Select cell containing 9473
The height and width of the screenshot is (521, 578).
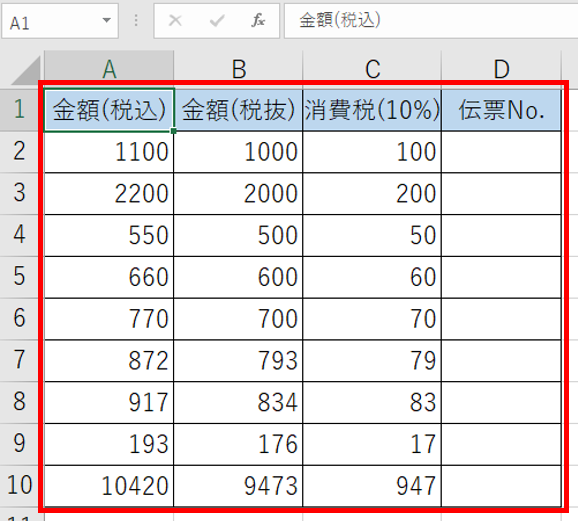click(x=238, y=486)
